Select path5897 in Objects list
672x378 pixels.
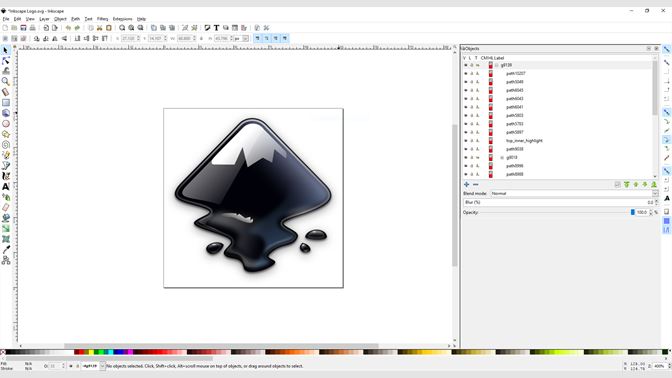pos(515,132)
